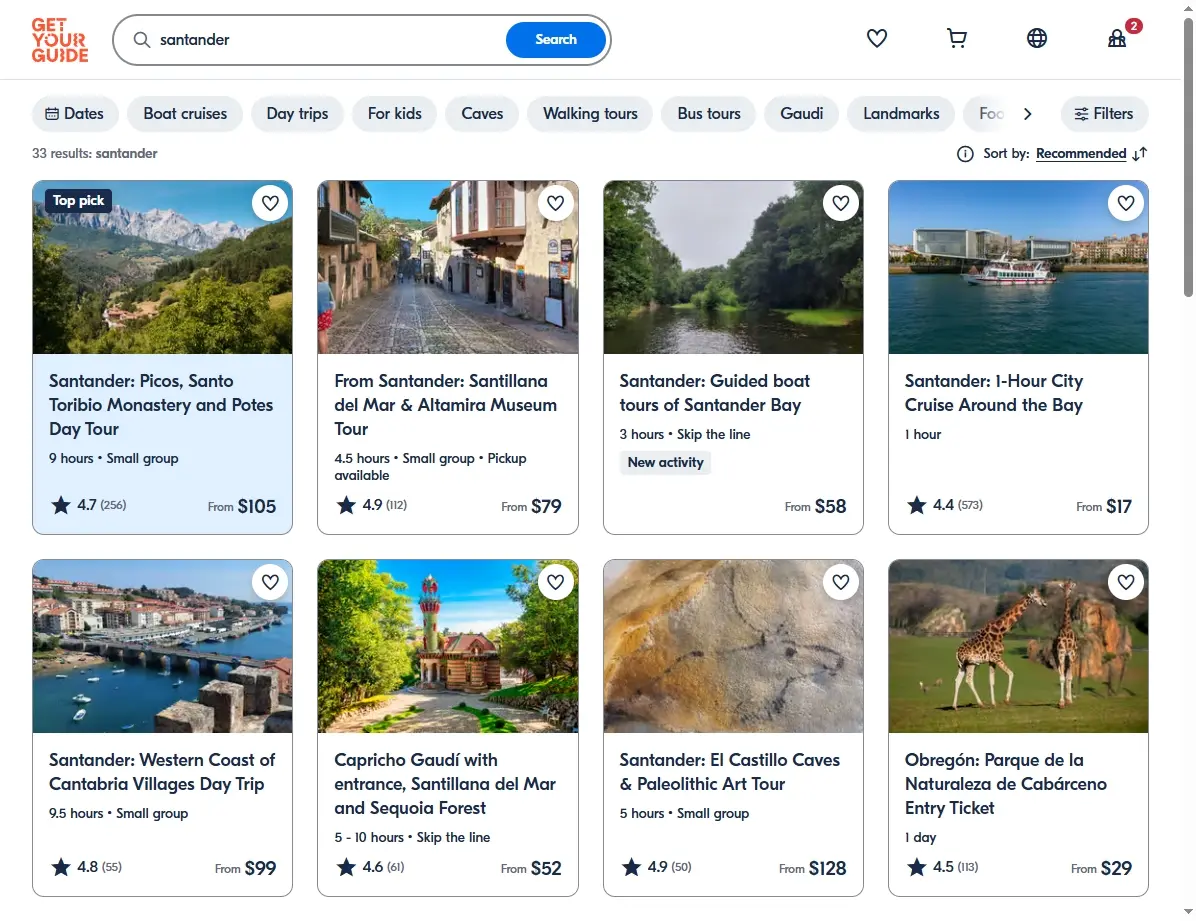Viewport: 1196px width, 921px height.
Task: Open Western Coast of Cantabria Villages title
Action: pos(162,772)
